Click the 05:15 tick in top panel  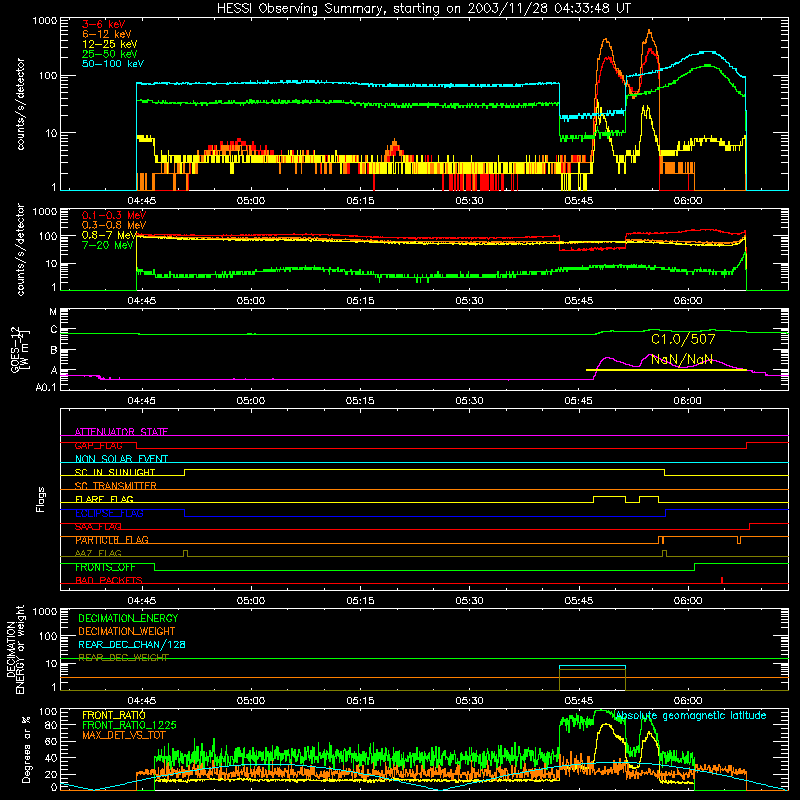(x=360, y=201)
